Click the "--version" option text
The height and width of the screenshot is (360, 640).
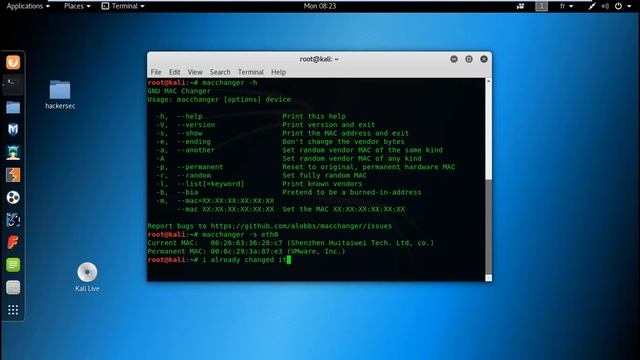196,125
